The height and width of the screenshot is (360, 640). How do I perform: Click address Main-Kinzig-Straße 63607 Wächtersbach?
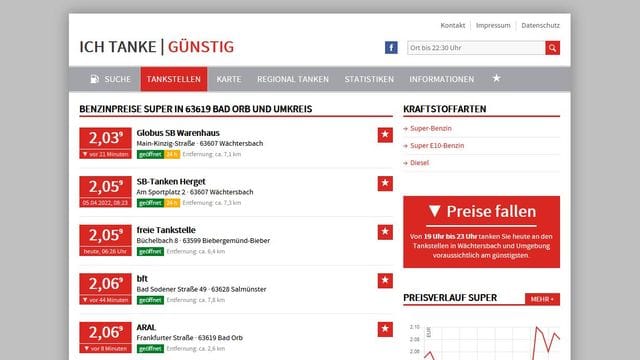tap(200, 143)
